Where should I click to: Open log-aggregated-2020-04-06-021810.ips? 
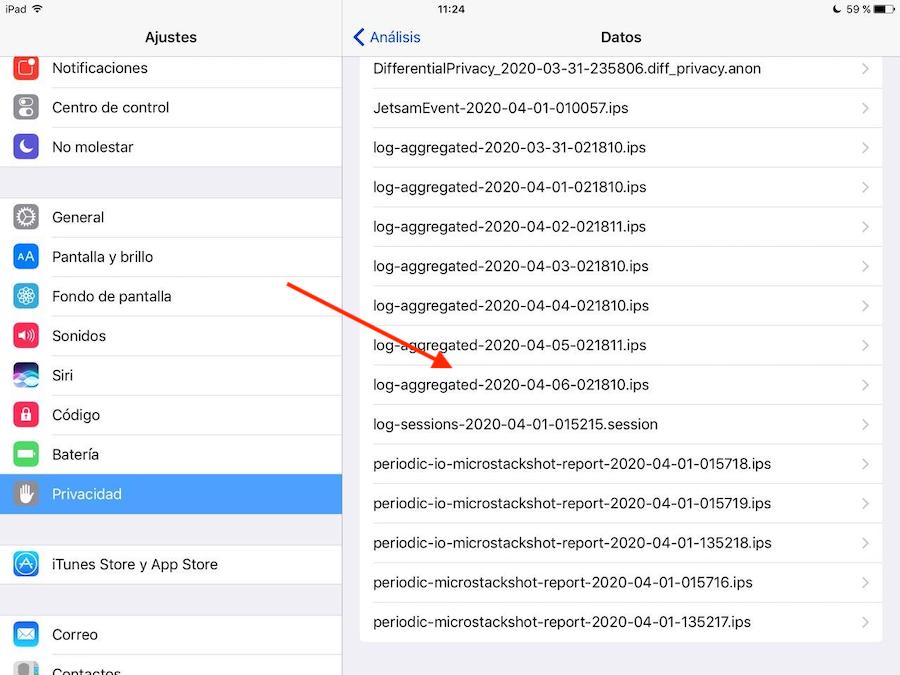pos(621,385)
